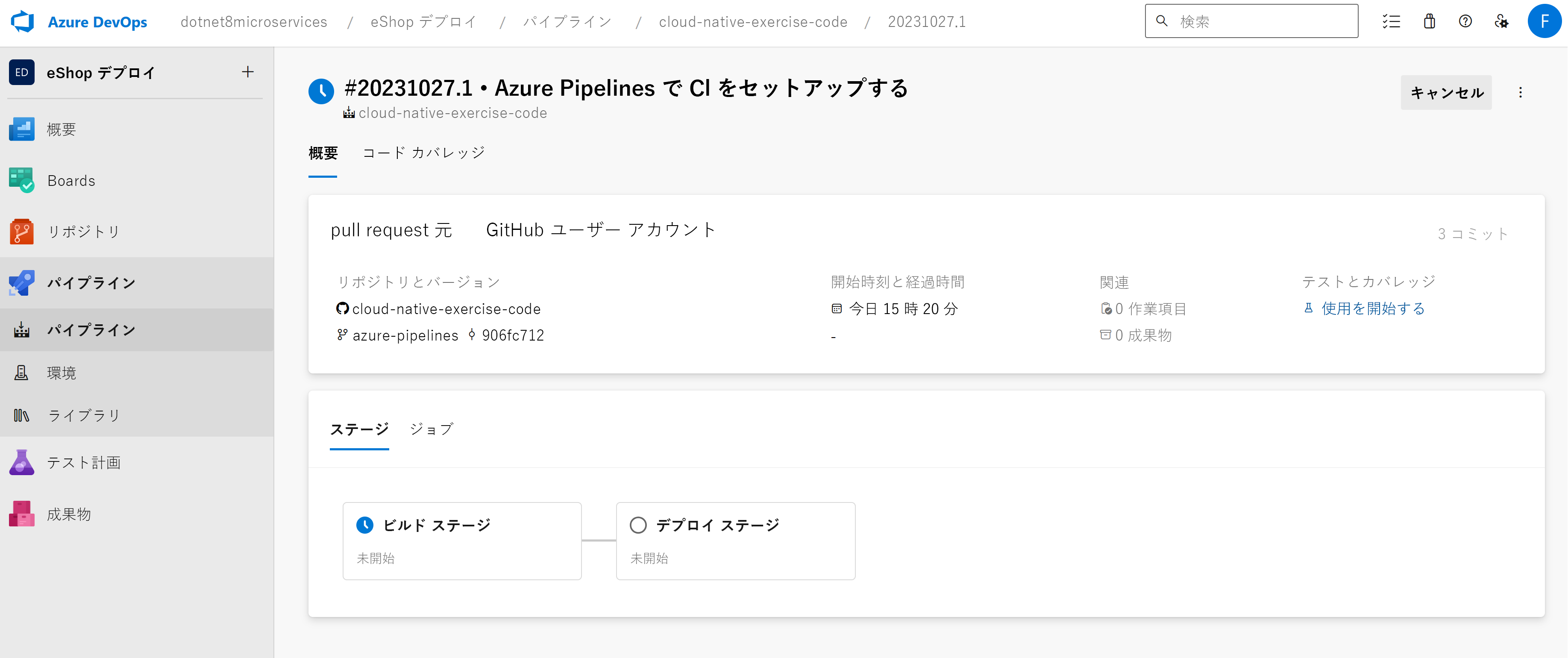
Task: Open the more actions vertical ellipsis menu
Action: point(1521,93)
